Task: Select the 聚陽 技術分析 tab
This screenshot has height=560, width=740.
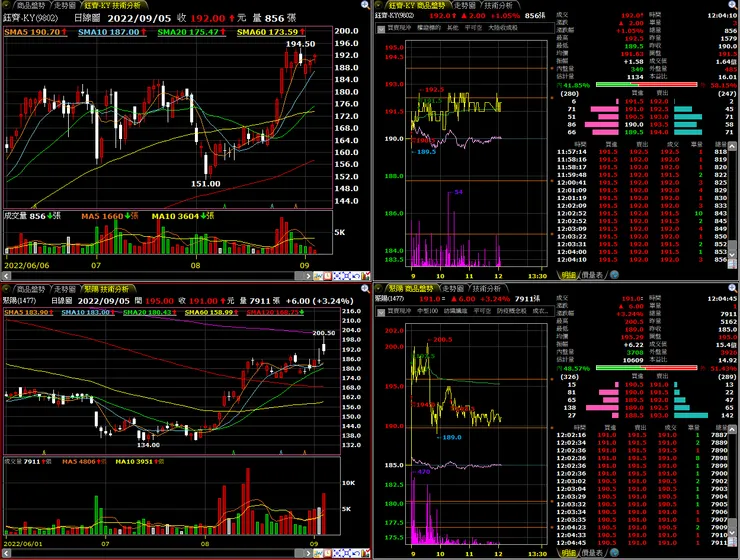Action: coord(106,289)
